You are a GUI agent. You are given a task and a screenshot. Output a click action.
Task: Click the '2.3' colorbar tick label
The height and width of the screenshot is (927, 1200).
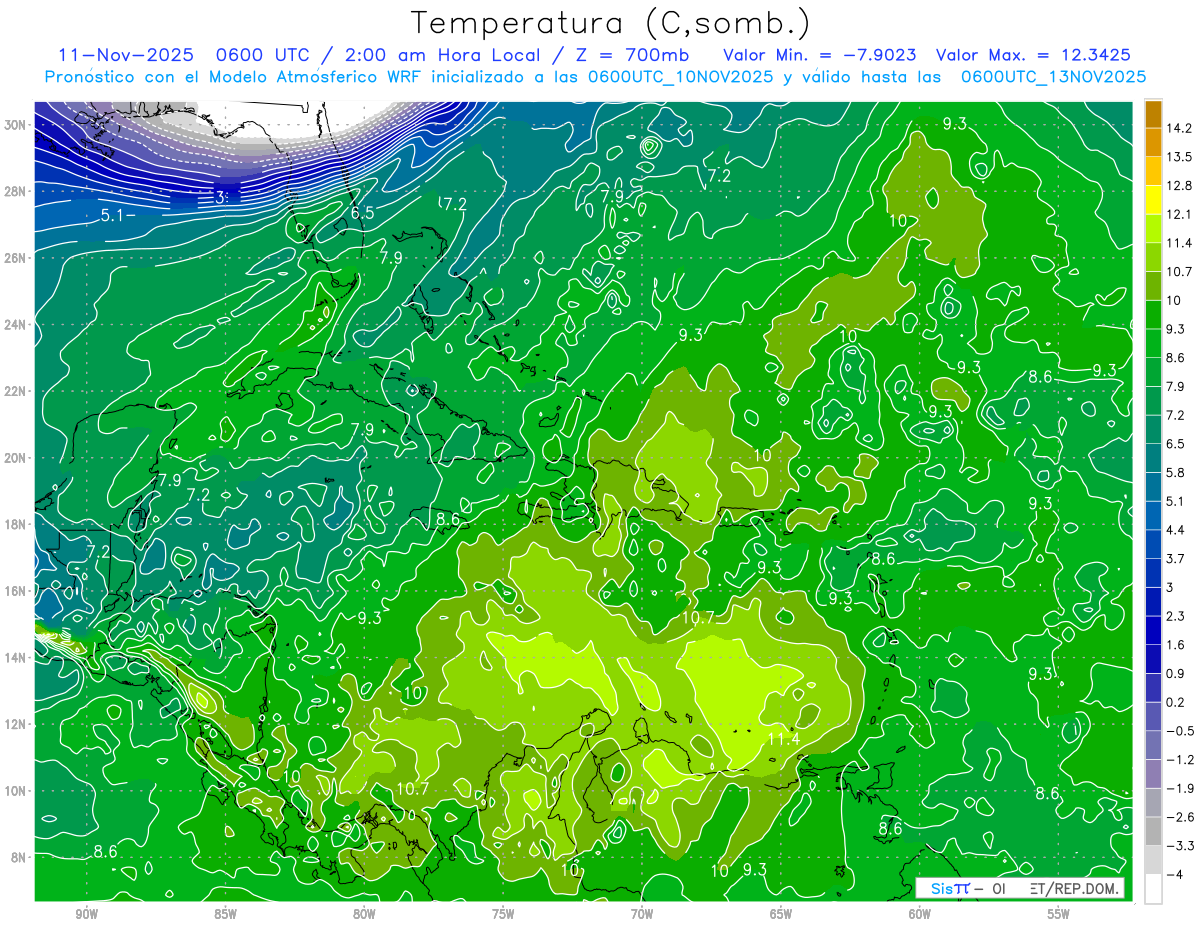point(1177,616)
